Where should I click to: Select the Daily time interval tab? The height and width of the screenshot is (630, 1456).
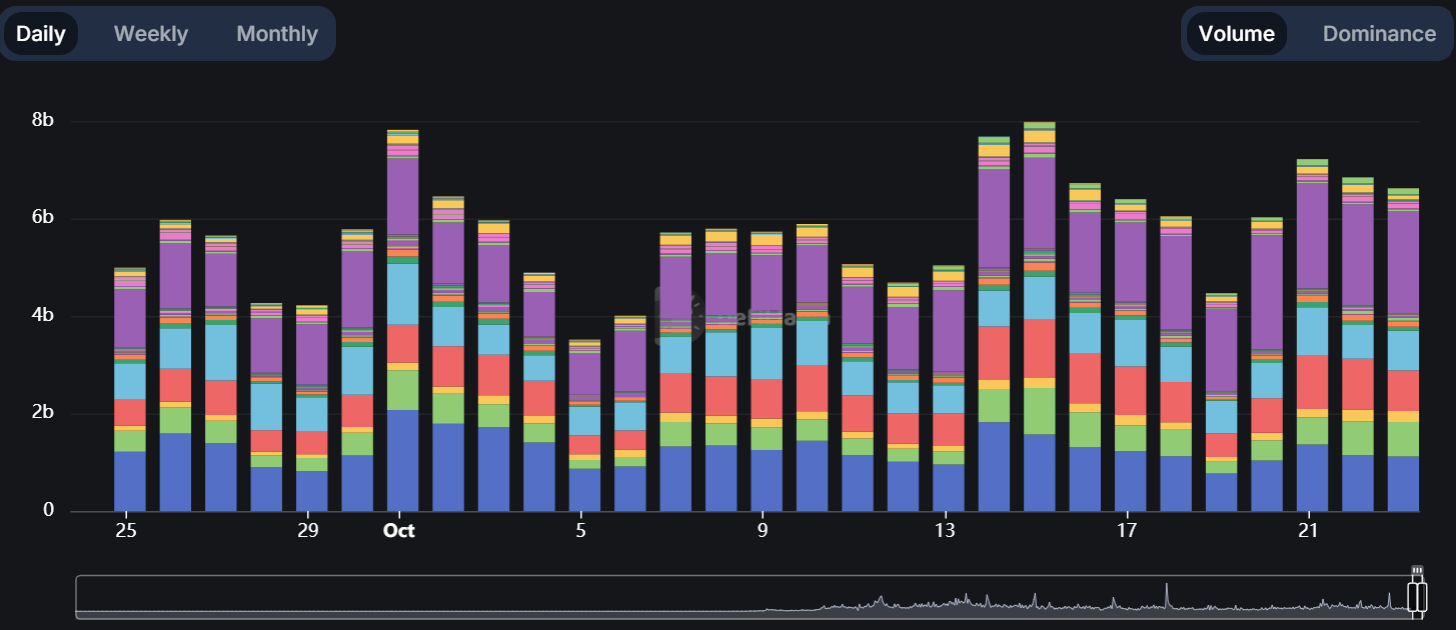[41, 33]
